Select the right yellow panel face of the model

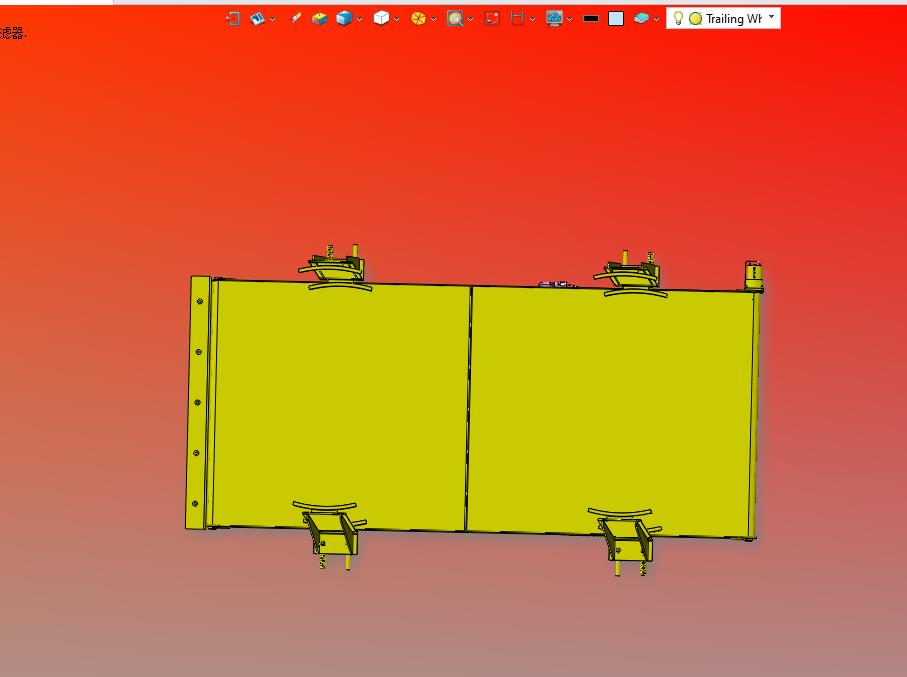coord(610,411)
